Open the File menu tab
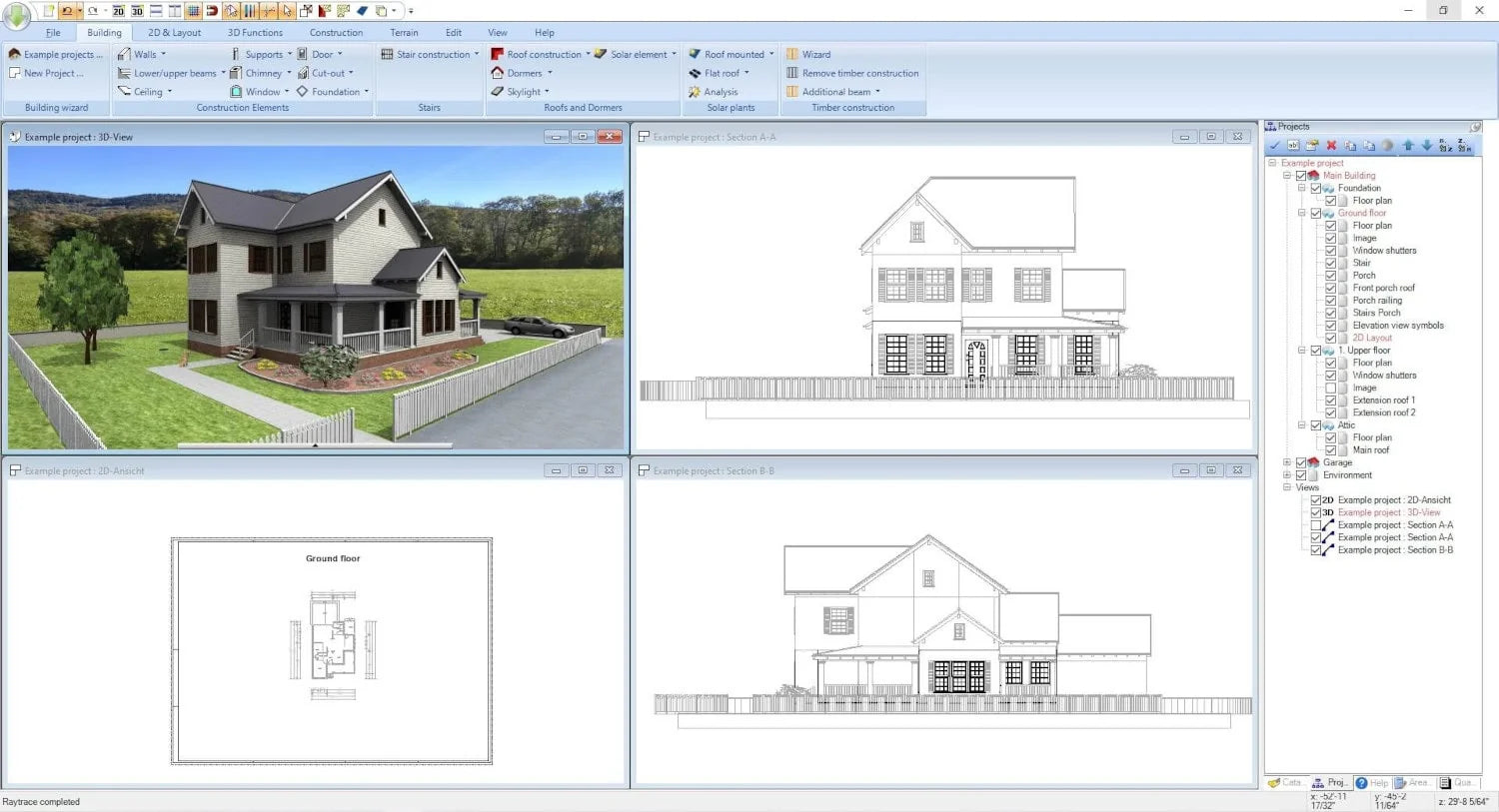This screenshot has height=812, width=1499. pos(53,33)
